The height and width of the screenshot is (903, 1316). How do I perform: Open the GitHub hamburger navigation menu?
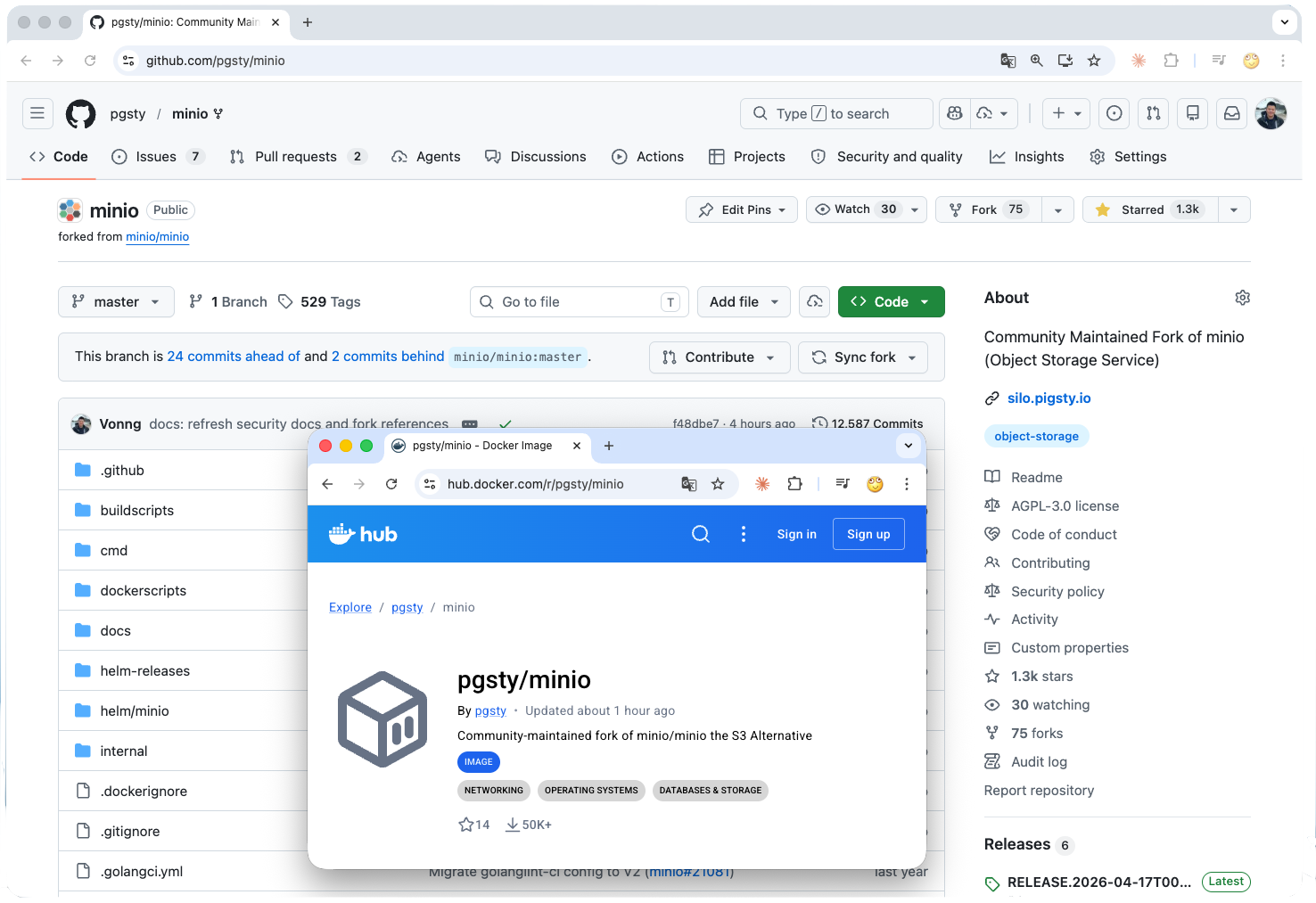click(37, 113)
